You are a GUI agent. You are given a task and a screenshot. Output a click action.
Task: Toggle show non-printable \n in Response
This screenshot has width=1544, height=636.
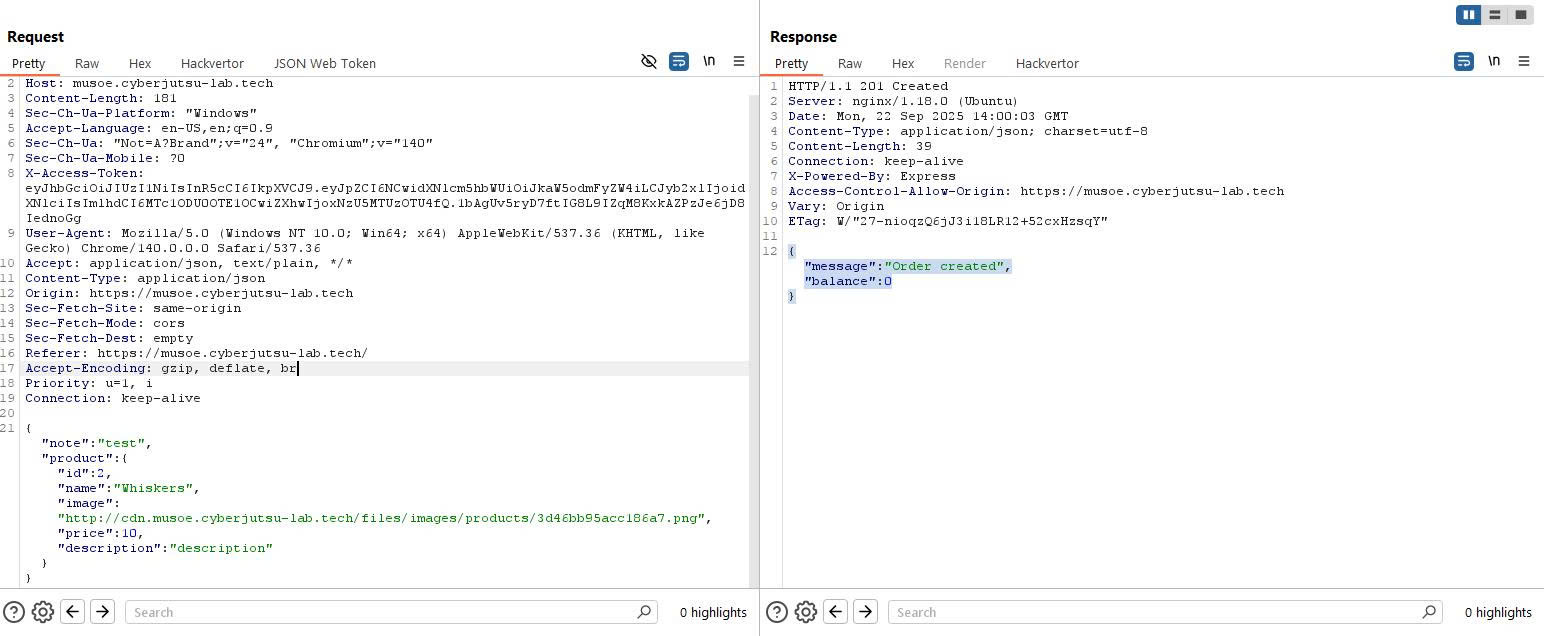[1494, 61]
